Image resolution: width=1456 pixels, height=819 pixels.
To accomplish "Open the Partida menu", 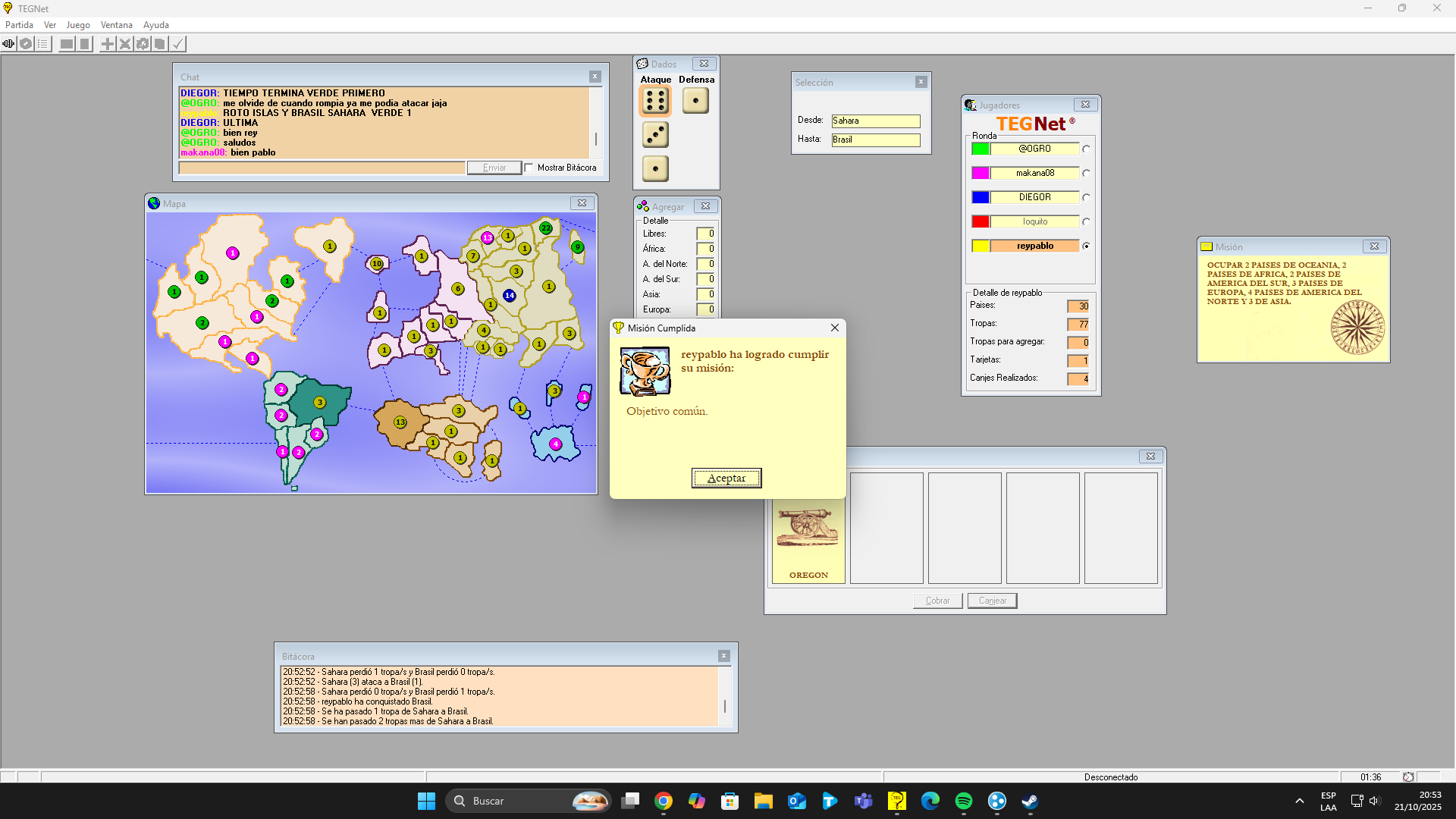I will 19,25.
